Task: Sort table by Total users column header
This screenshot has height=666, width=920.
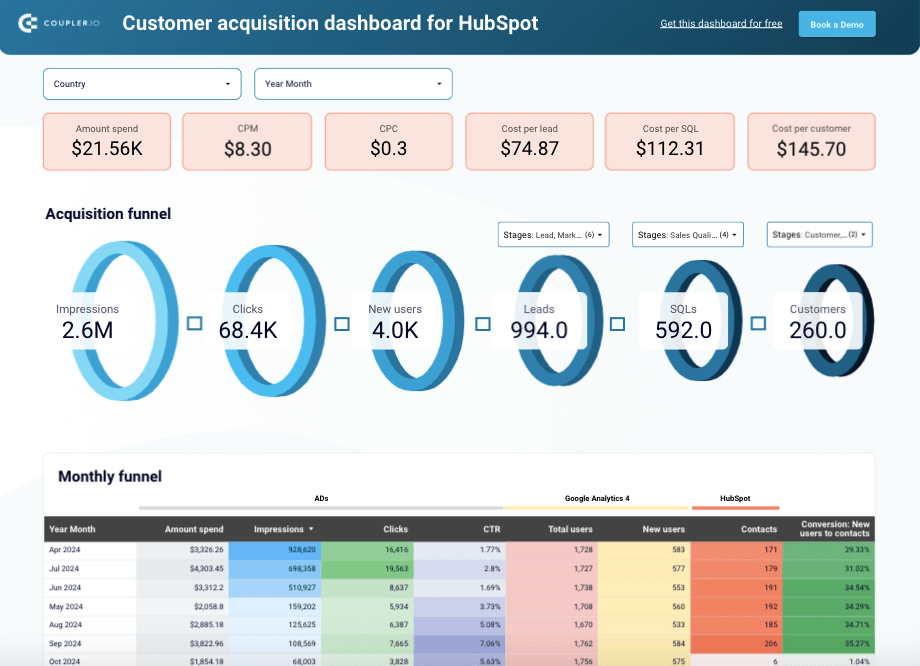Action: (x=570, y=529)
